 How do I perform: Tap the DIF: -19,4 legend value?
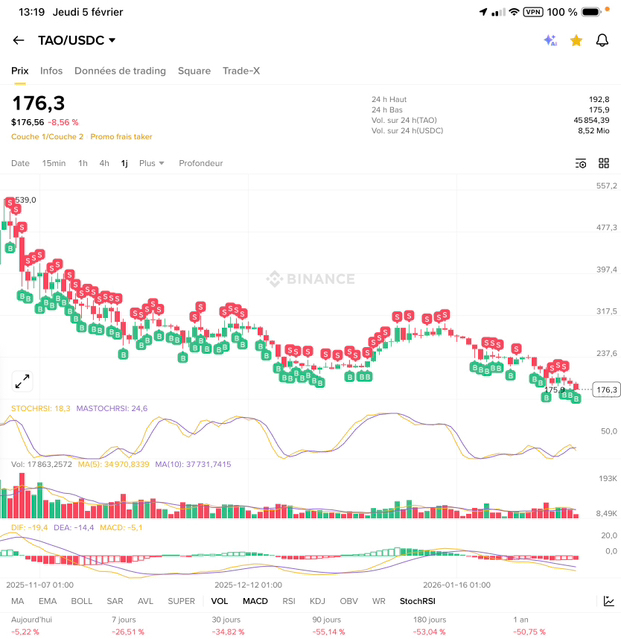tap(29, 527)
